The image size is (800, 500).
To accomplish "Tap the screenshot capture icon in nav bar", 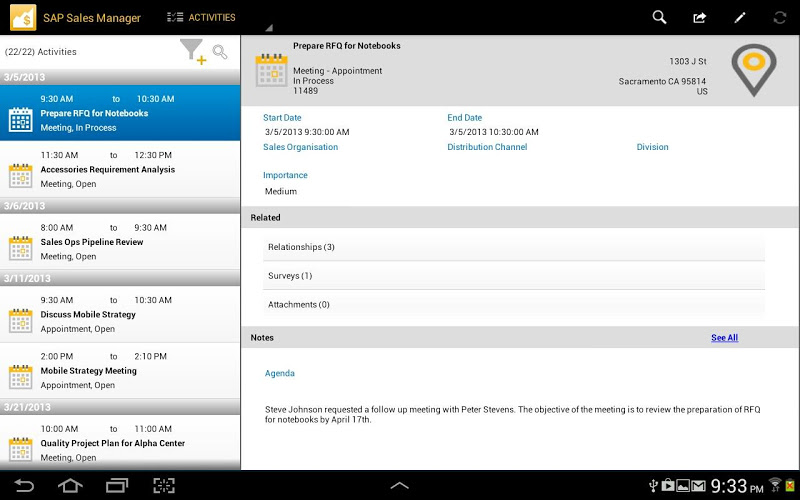I will (164, 485).
